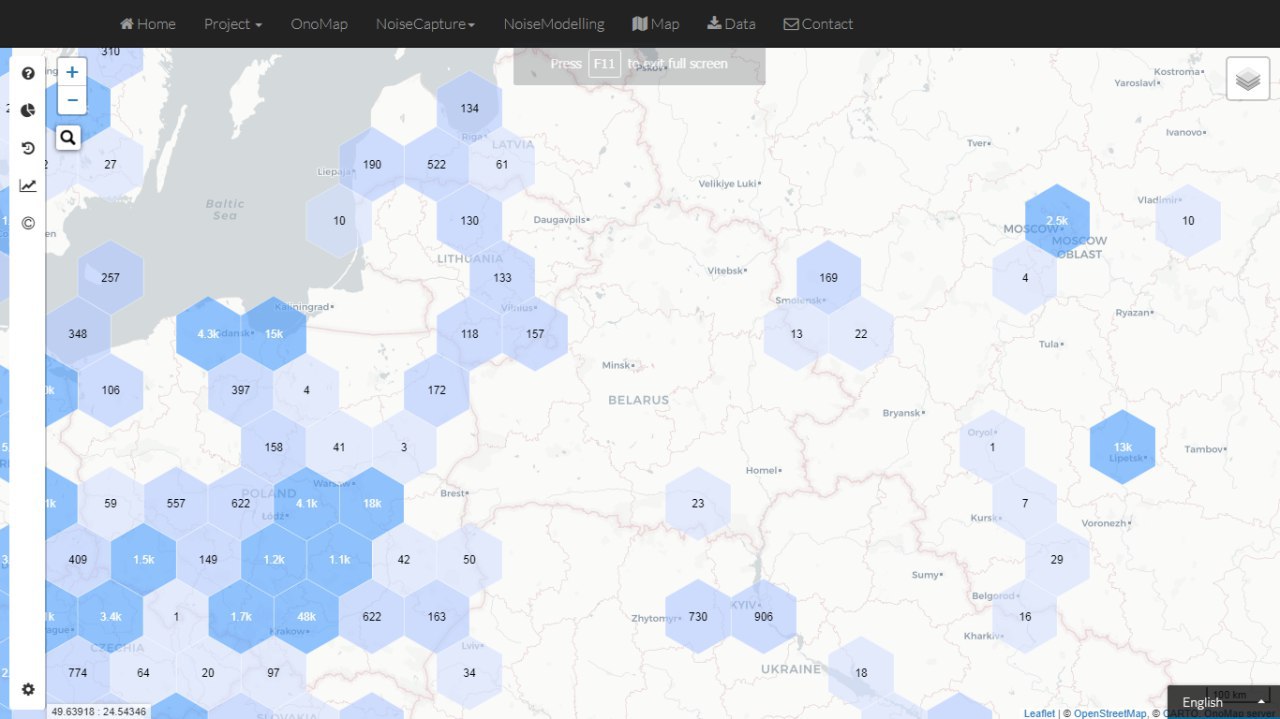Select the 1.2k hexagon
This screenshot has height=719, width=1280.
[x=274, y=560]
